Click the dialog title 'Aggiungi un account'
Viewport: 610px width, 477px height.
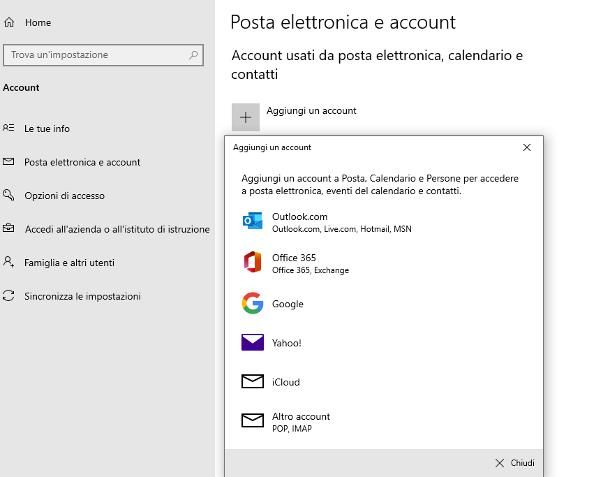(x=272, y=147)
